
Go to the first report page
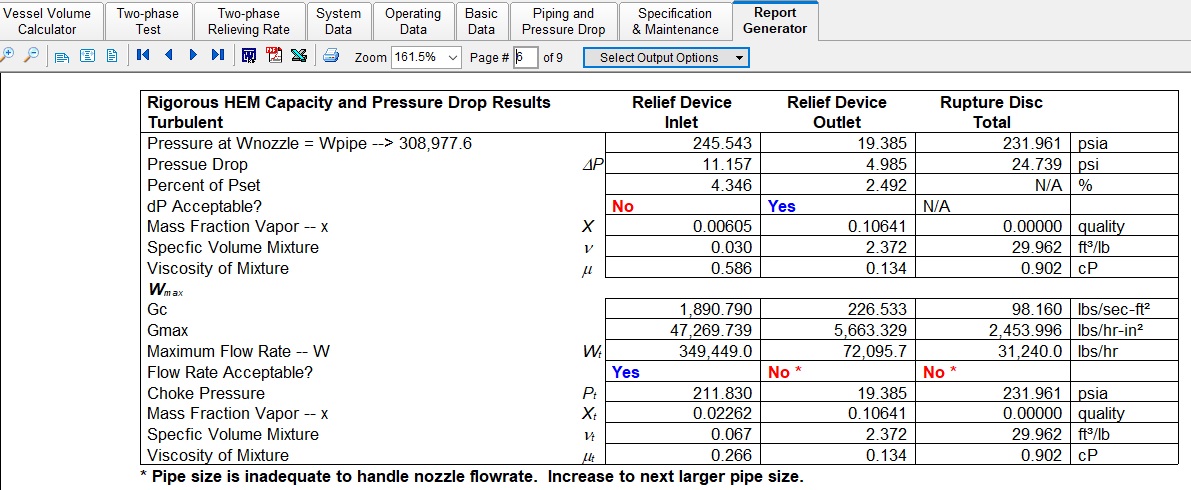coord(143,55)
